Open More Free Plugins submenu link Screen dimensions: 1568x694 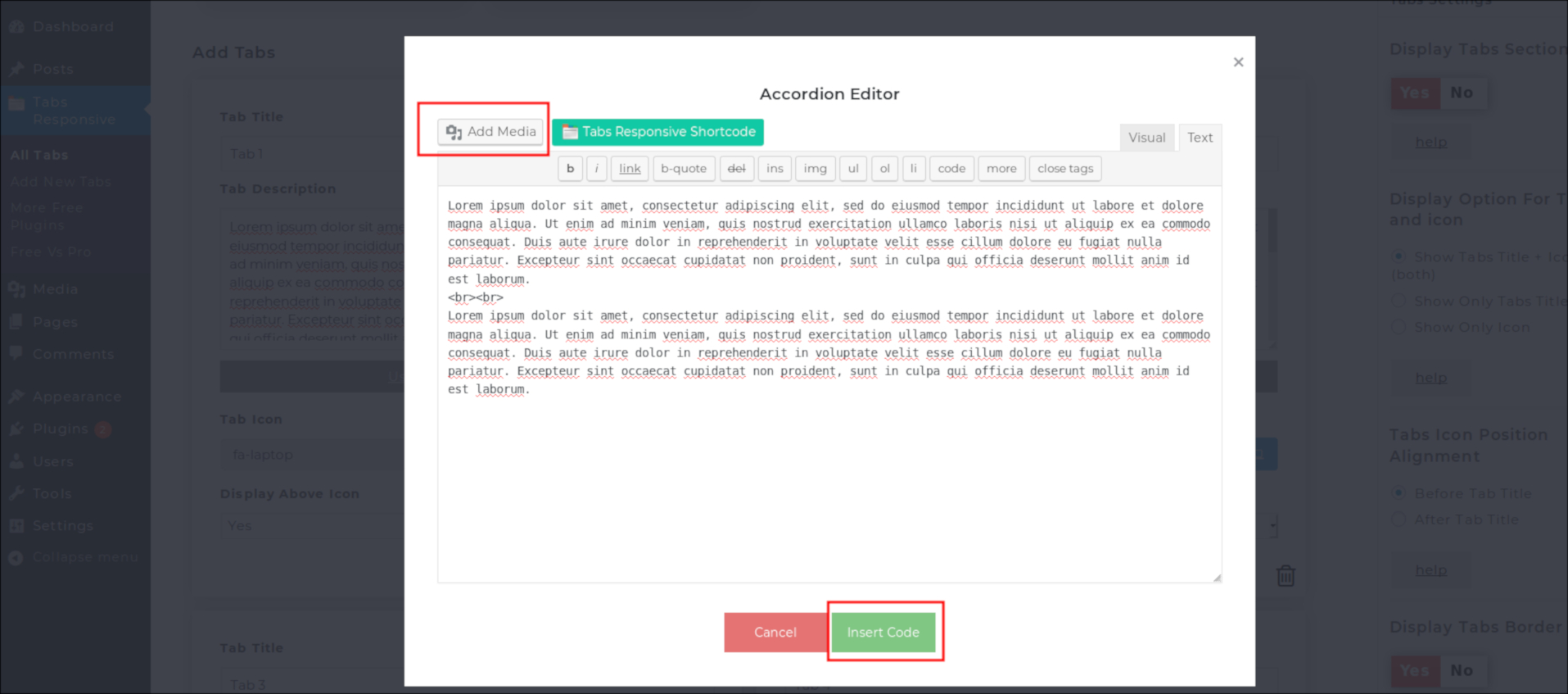pyautogui.click(x=47, y=216)
